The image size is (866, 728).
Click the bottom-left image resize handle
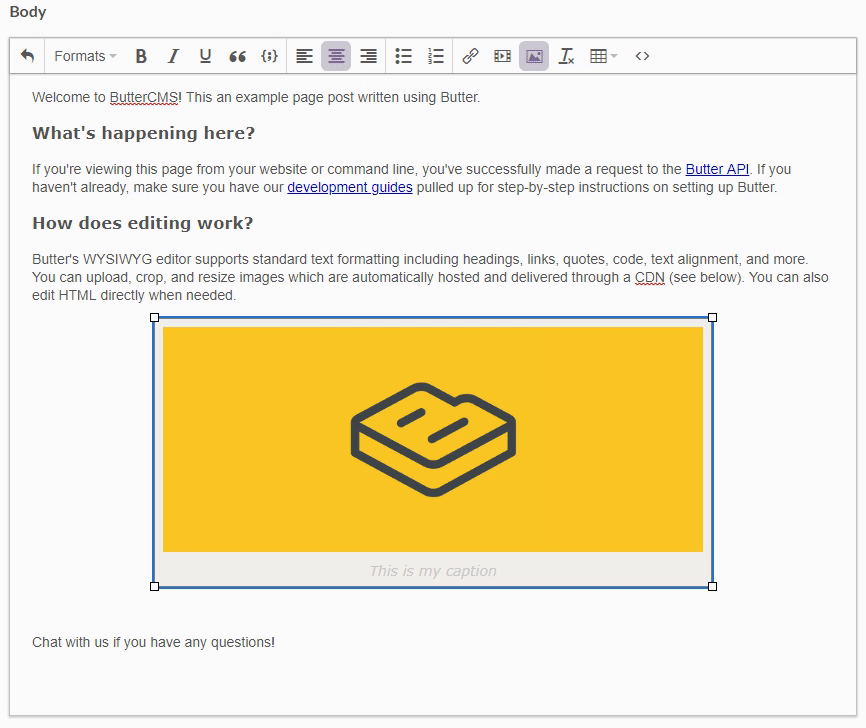coord(155,586)
